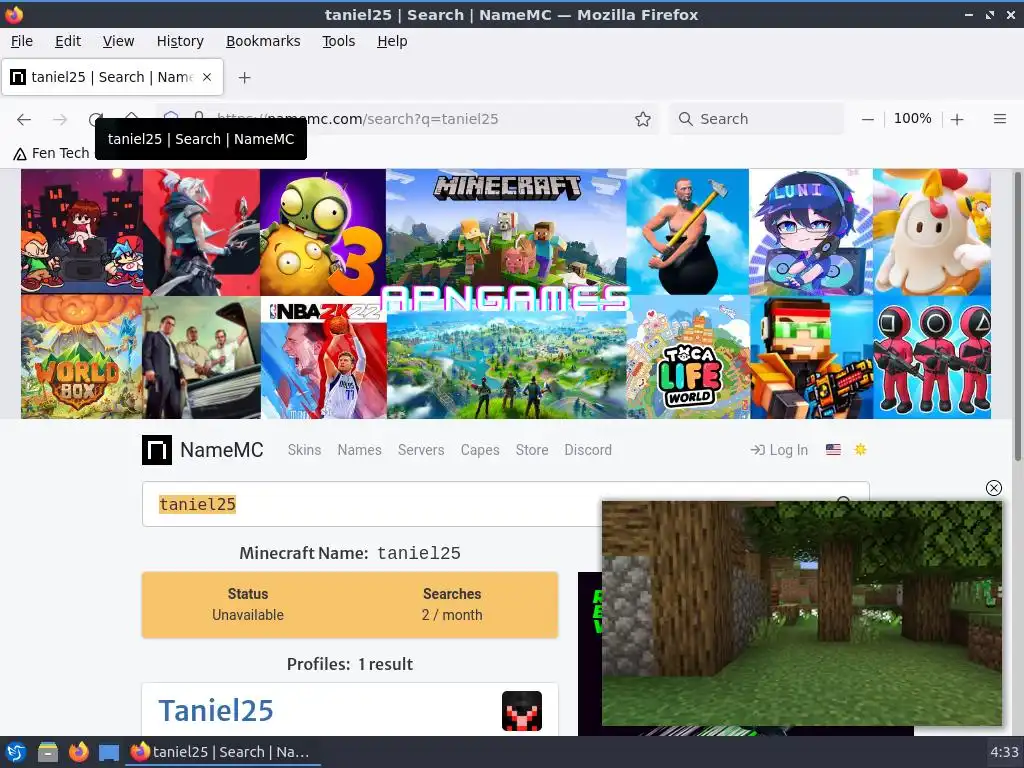
Task: Click the blue desktop icon in the taskbar
Action: click(109, 752)
